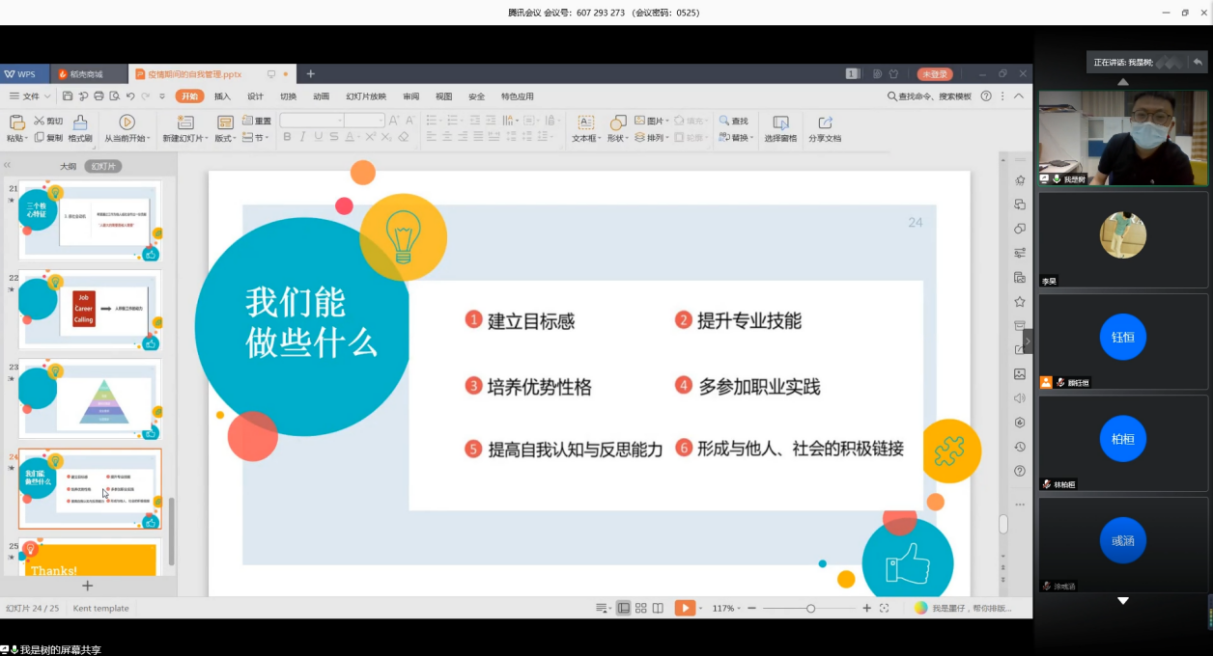
Task: Click the orange 未登录 login button
Action: tap(935, 74)
